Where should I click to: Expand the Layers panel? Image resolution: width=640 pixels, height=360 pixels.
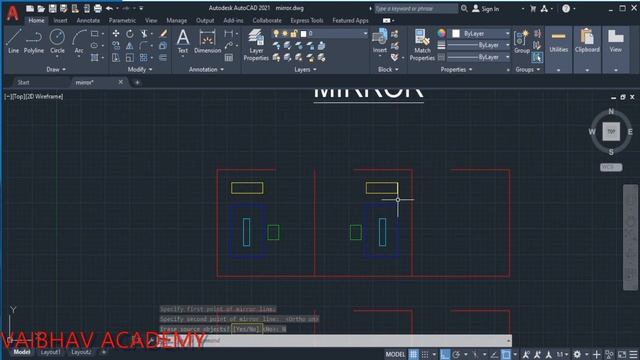click(x=305, y=69)
